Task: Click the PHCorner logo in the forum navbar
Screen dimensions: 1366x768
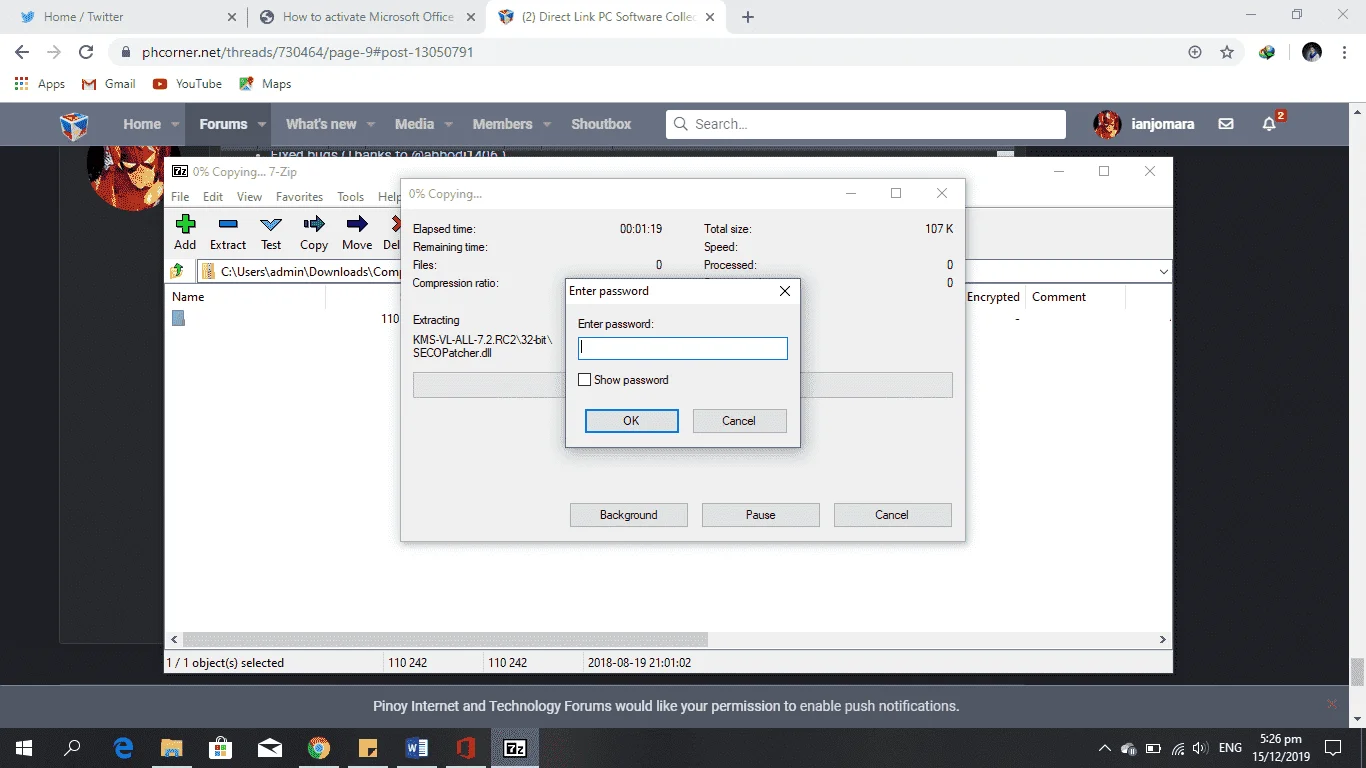Action: (x=74, y=125)
